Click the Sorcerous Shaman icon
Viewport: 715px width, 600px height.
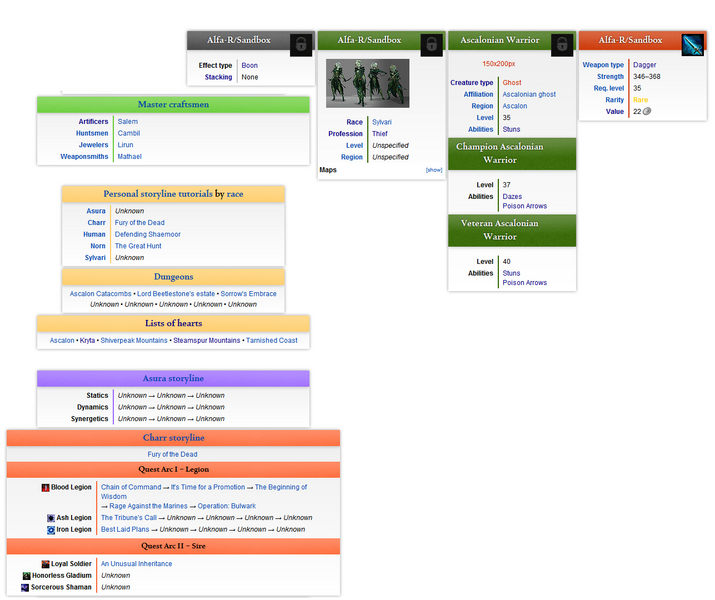25,588
